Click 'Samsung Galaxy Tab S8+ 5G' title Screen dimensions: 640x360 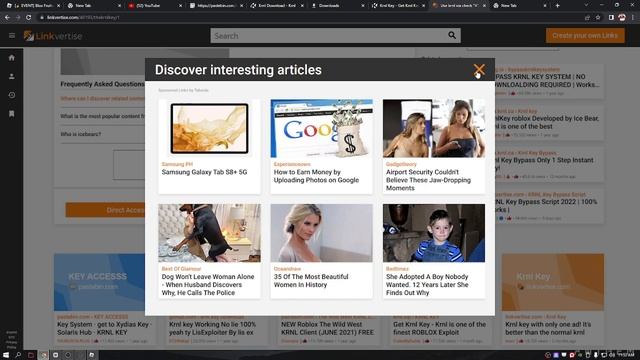(x=204, y=172)
